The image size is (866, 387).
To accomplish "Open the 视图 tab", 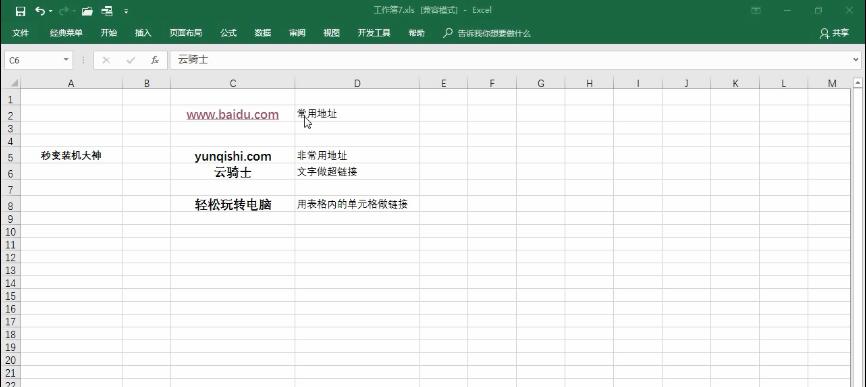I will point(331,33).
